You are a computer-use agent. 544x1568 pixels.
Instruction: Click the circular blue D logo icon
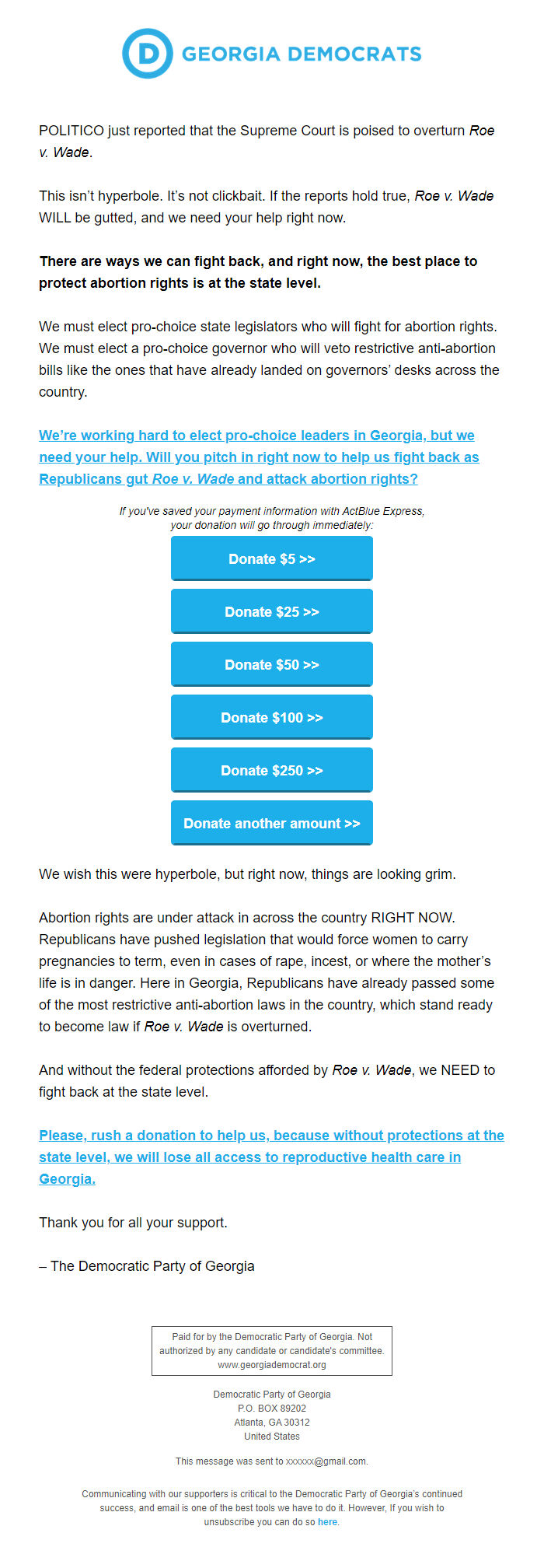coord(147,54)
